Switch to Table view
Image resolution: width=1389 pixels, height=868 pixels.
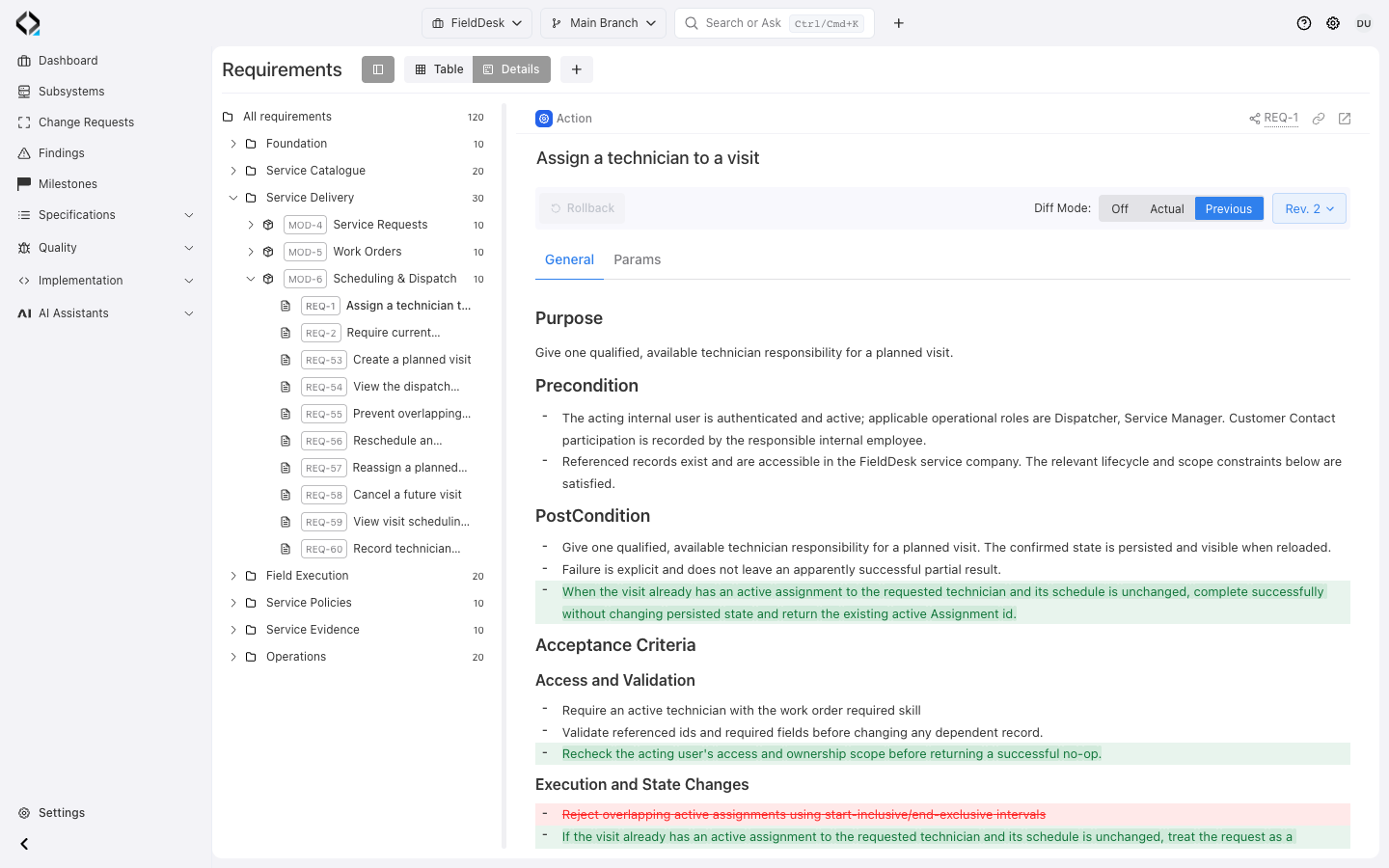(439, 69)
